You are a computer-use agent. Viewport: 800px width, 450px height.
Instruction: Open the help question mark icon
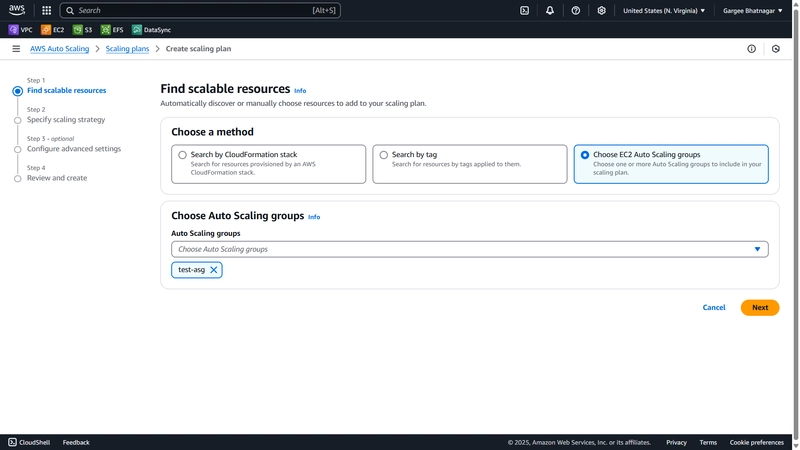point(576,10)
